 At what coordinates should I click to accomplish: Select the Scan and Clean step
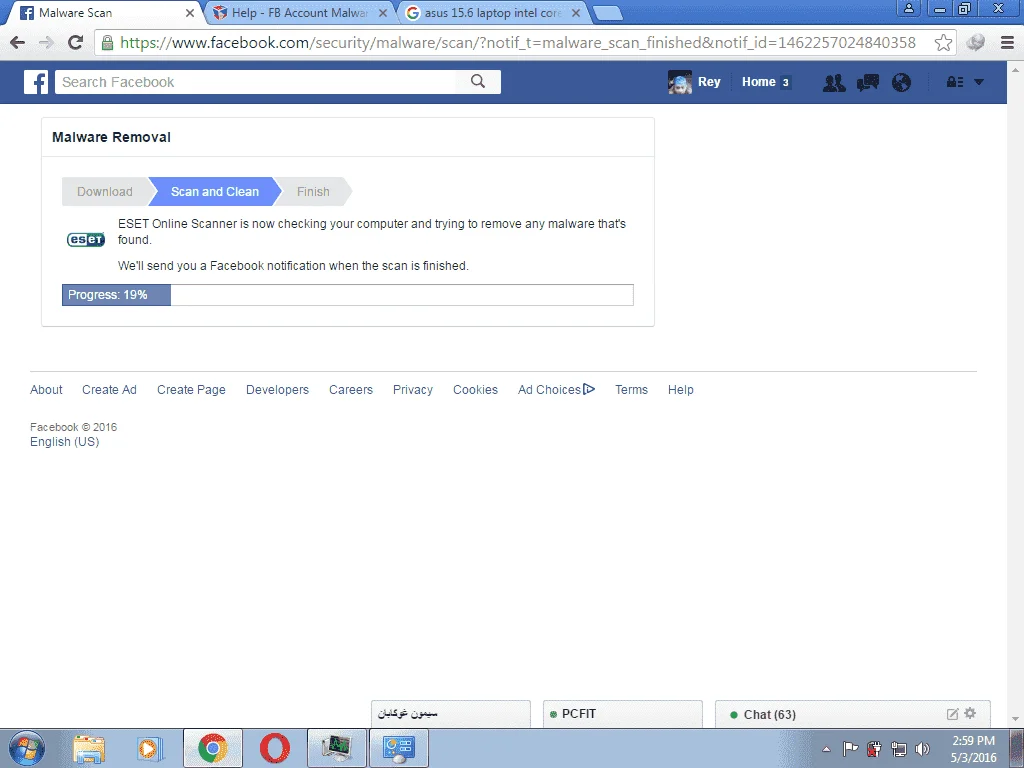(215, 191)
